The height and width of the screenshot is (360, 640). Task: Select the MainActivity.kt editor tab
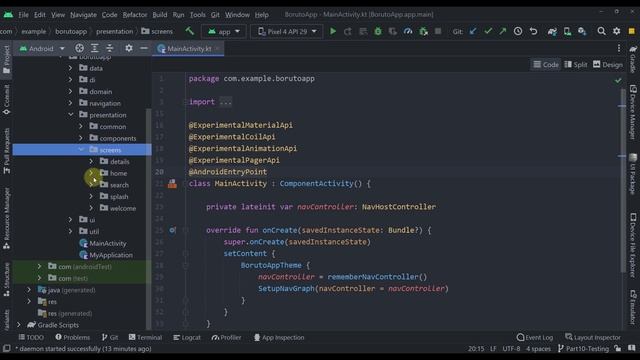coord(189,49)
